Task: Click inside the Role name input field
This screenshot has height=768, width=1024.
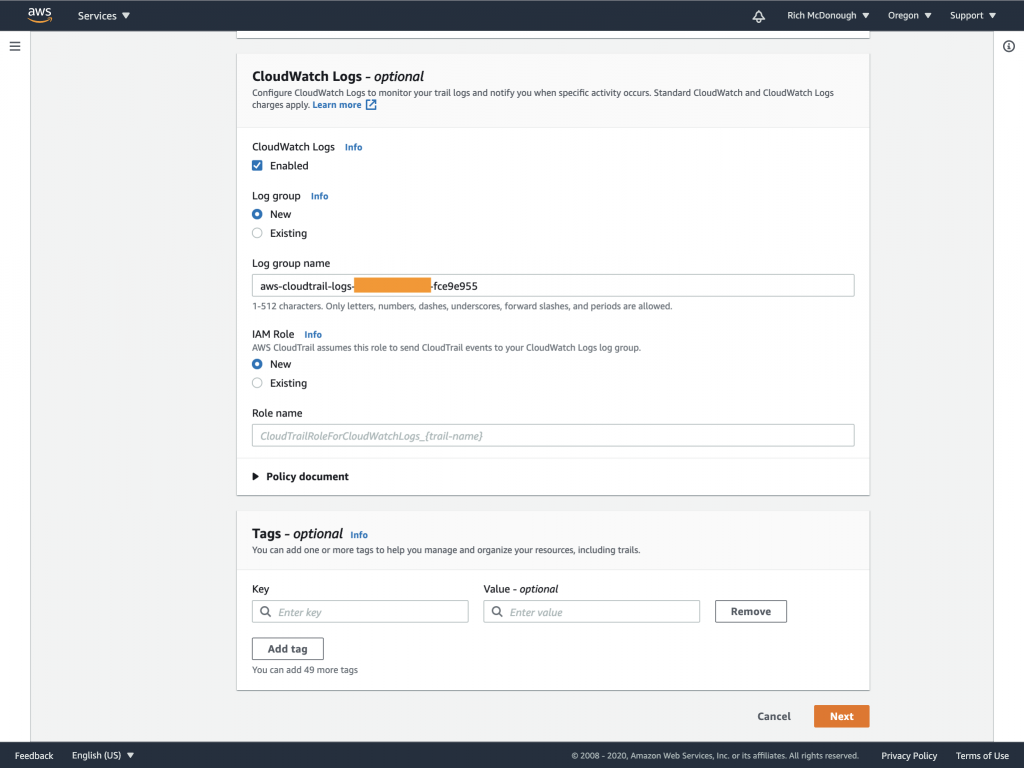Action: pyautogui.click(x=553, y=434)
